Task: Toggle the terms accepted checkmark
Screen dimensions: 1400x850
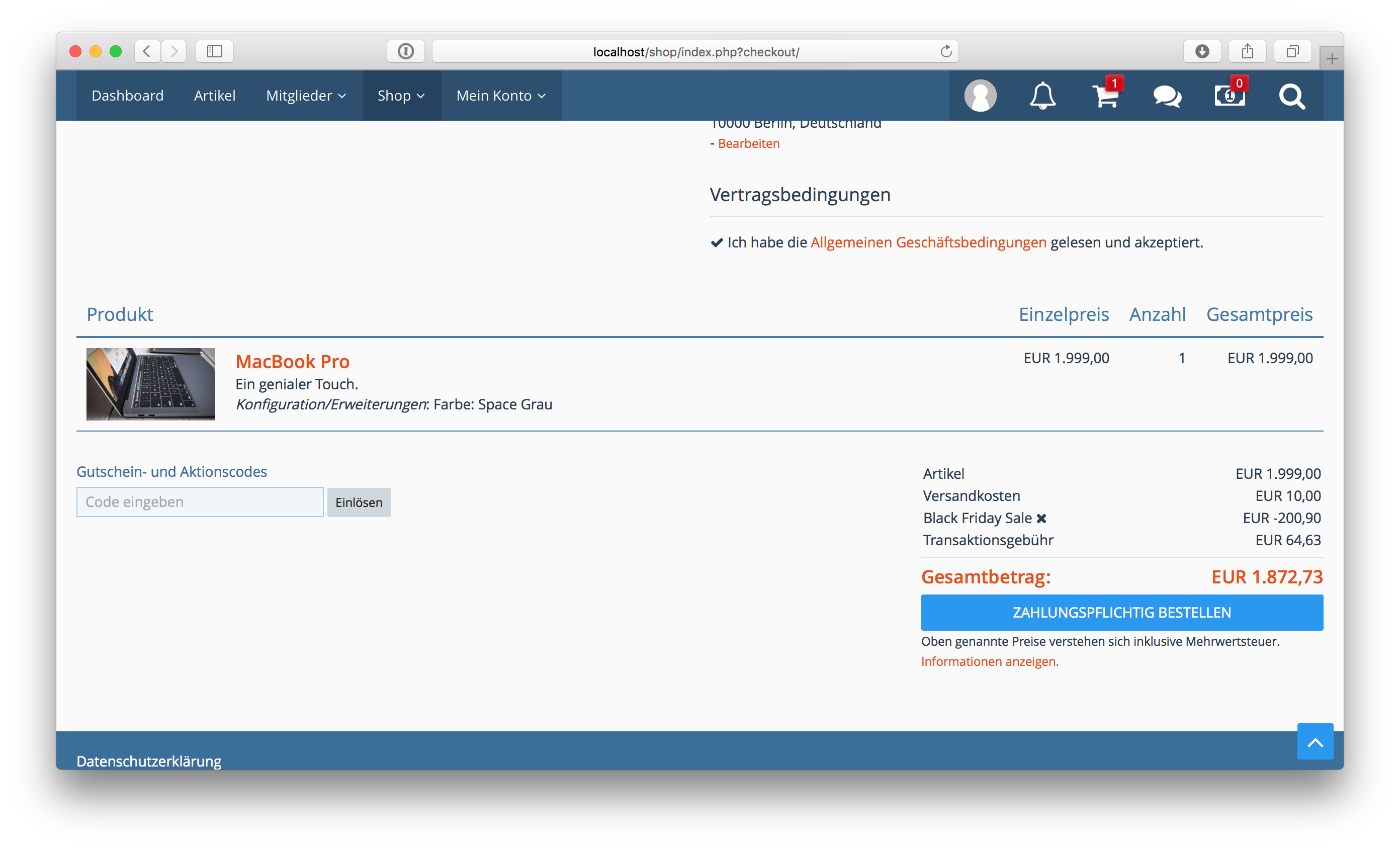Action: click(x=717, y=243)
